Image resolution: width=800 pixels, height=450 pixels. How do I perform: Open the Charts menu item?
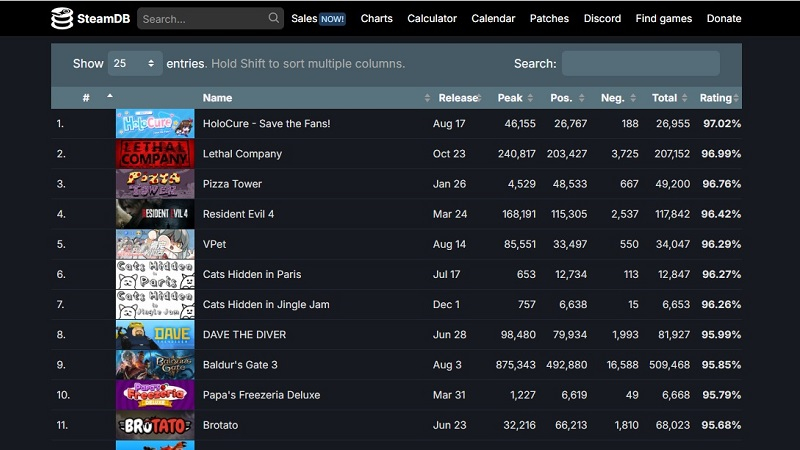[377, 18]
